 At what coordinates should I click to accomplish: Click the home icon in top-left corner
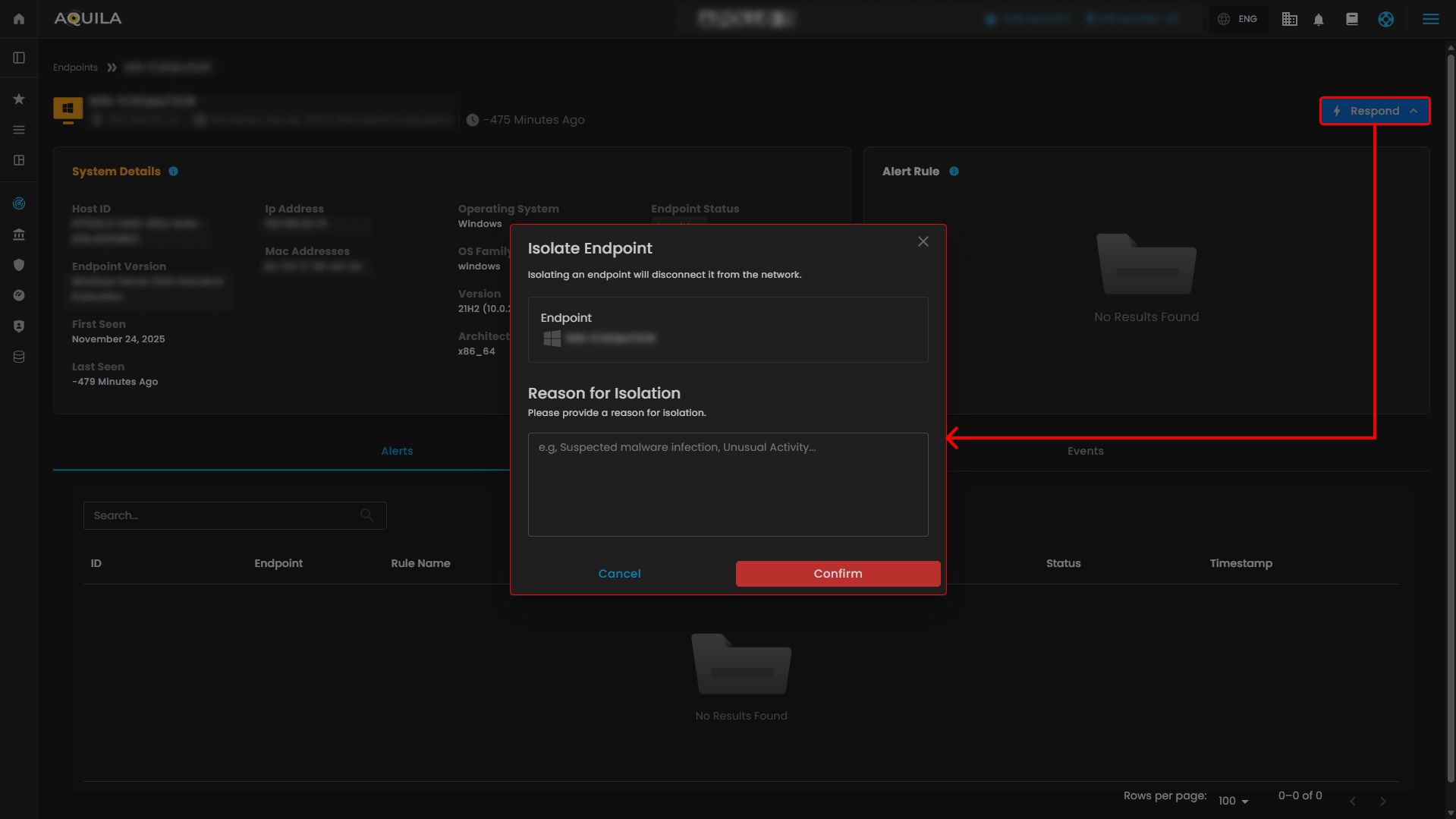click(x=19, y=19)
